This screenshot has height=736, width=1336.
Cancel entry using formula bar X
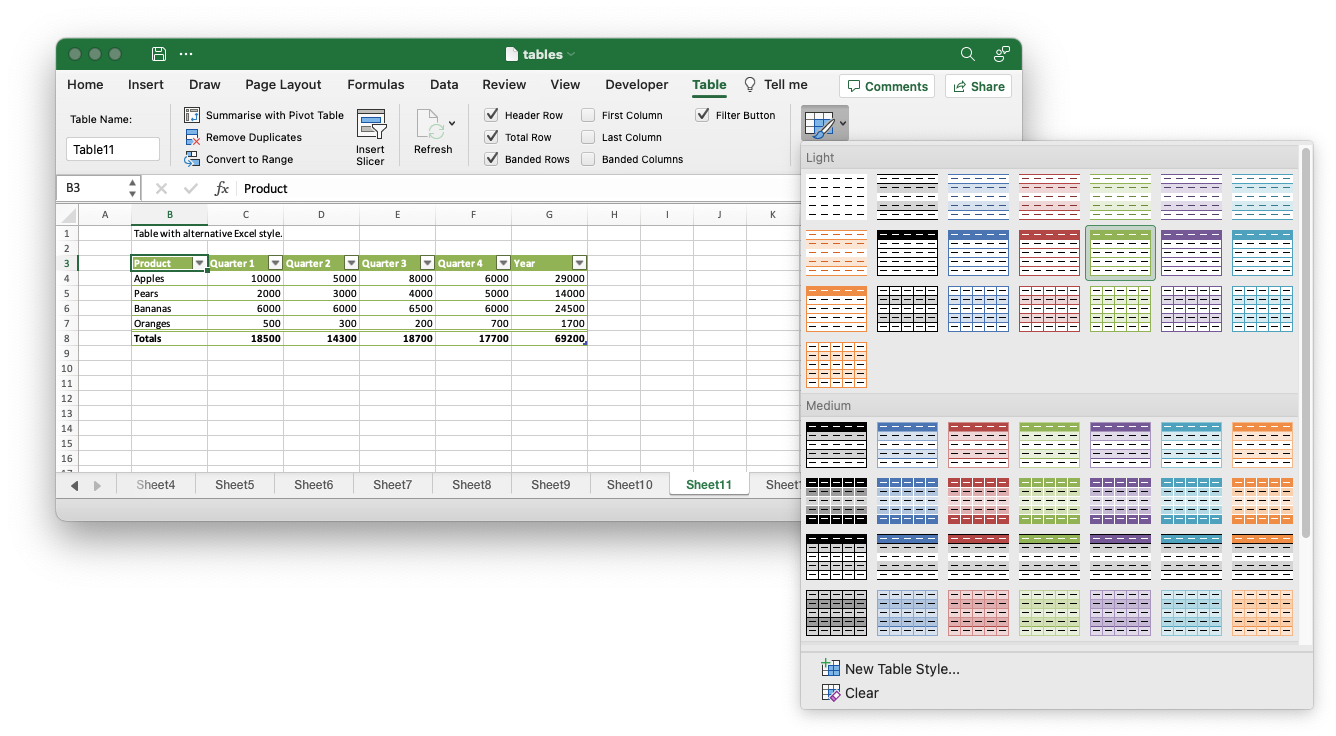point(161,188)
